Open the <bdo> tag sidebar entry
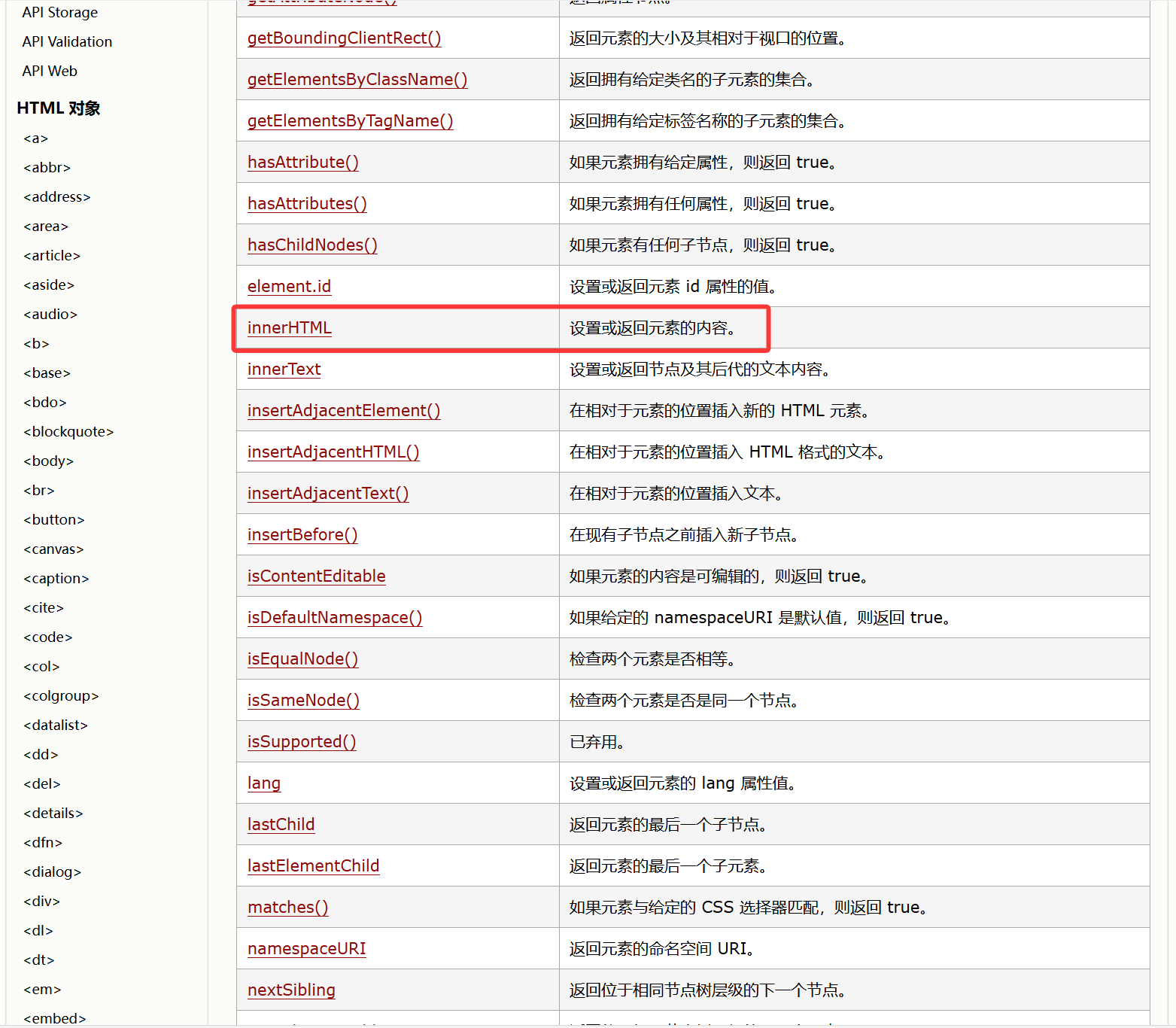This screenshot has height=1028, width=1176. click(44, 402)
